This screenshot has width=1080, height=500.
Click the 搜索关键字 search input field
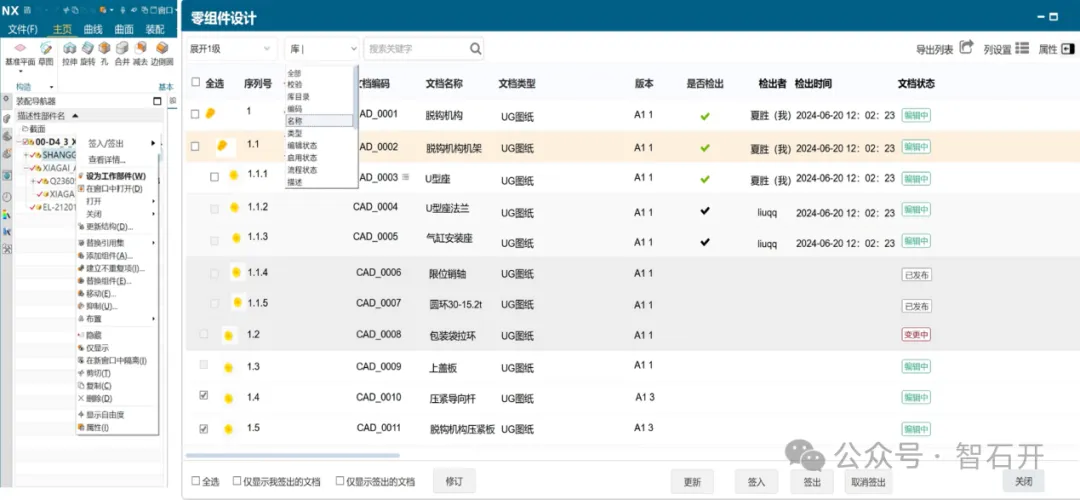[x=415, y=48]
